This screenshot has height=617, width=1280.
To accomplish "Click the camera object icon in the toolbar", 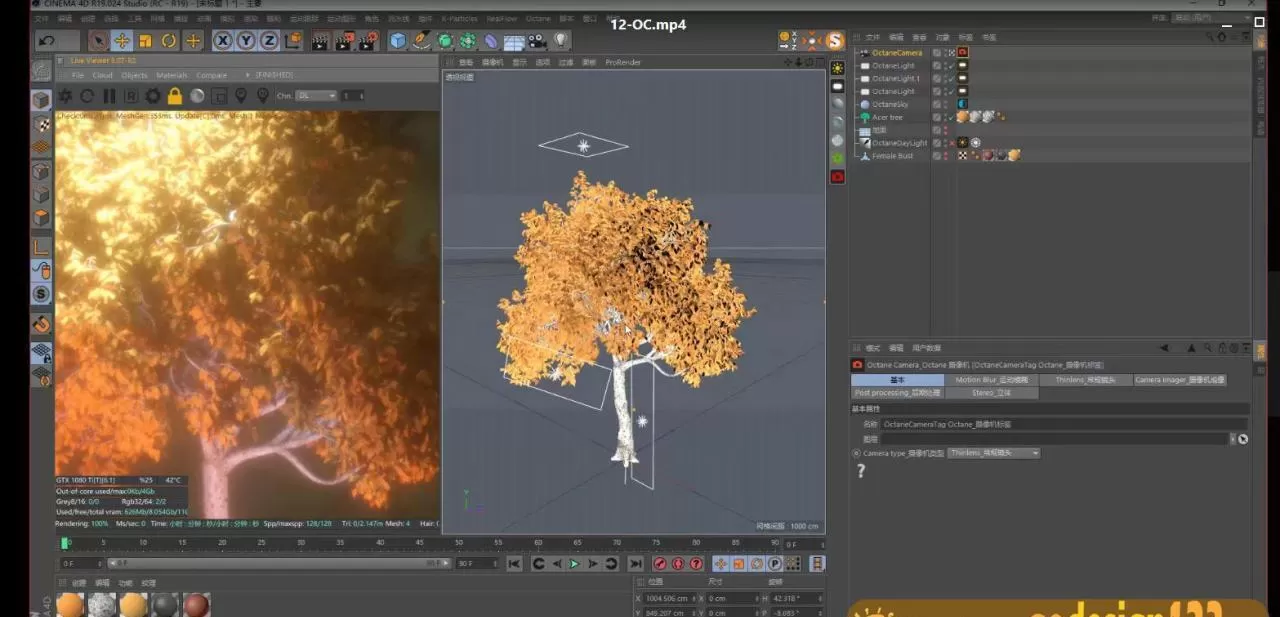I will pos(538,41).
